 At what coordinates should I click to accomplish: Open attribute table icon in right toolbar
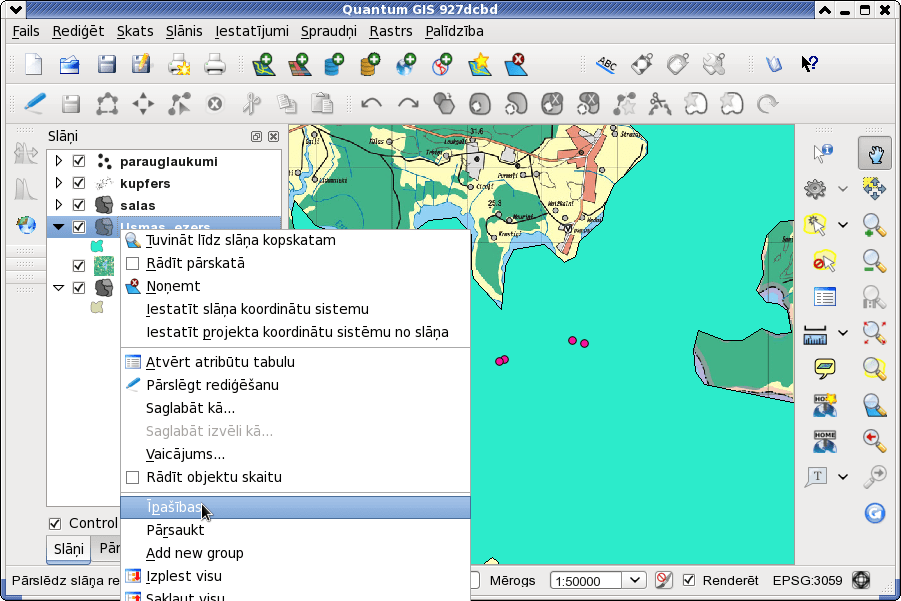pos(824,297)
